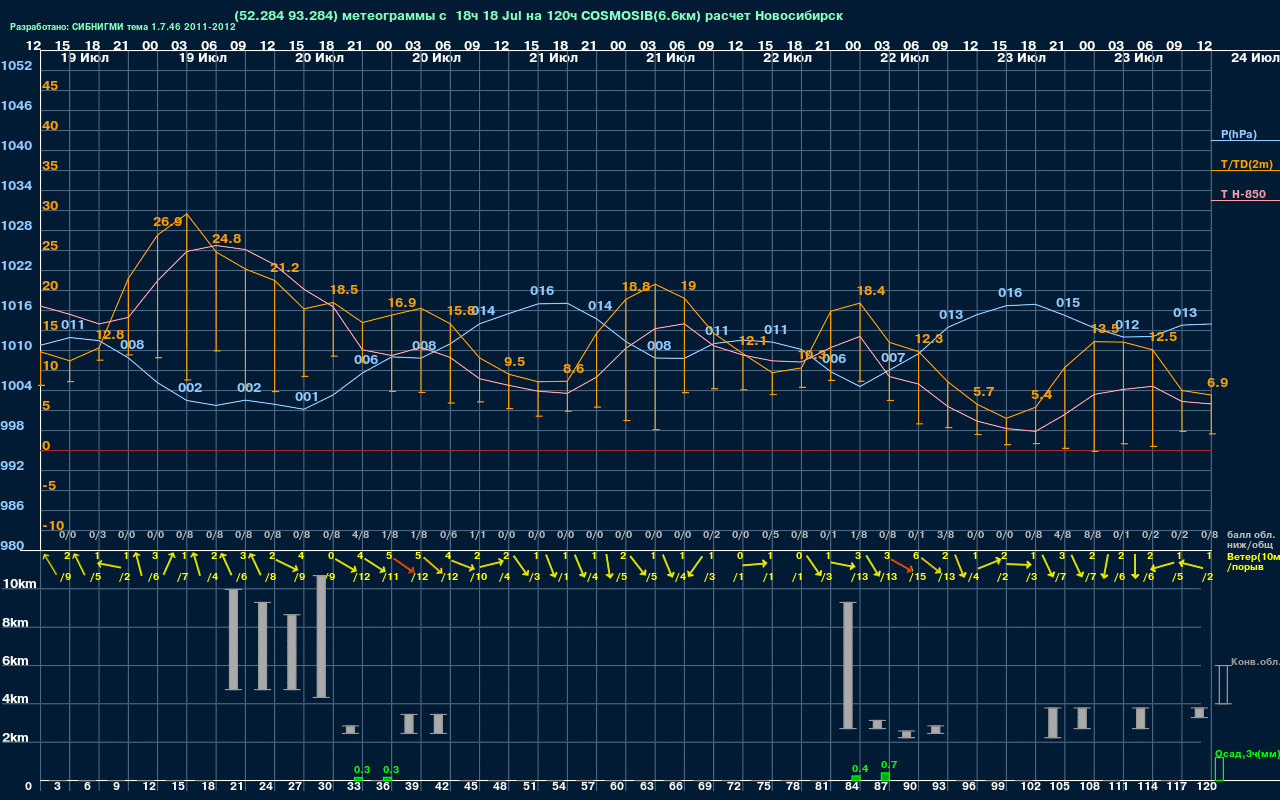Viewport: 1280px width, 800px height.
Task: Click the 992 pressure axis value
Action: pos(13,466)
